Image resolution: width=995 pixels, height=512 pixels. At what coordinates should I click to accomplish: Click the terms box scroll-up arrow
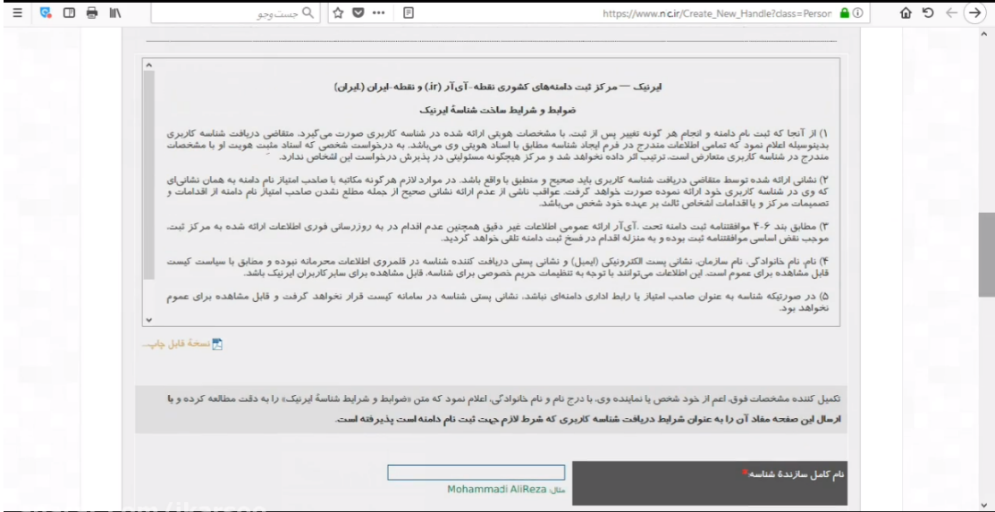click(x=148, y=65)
